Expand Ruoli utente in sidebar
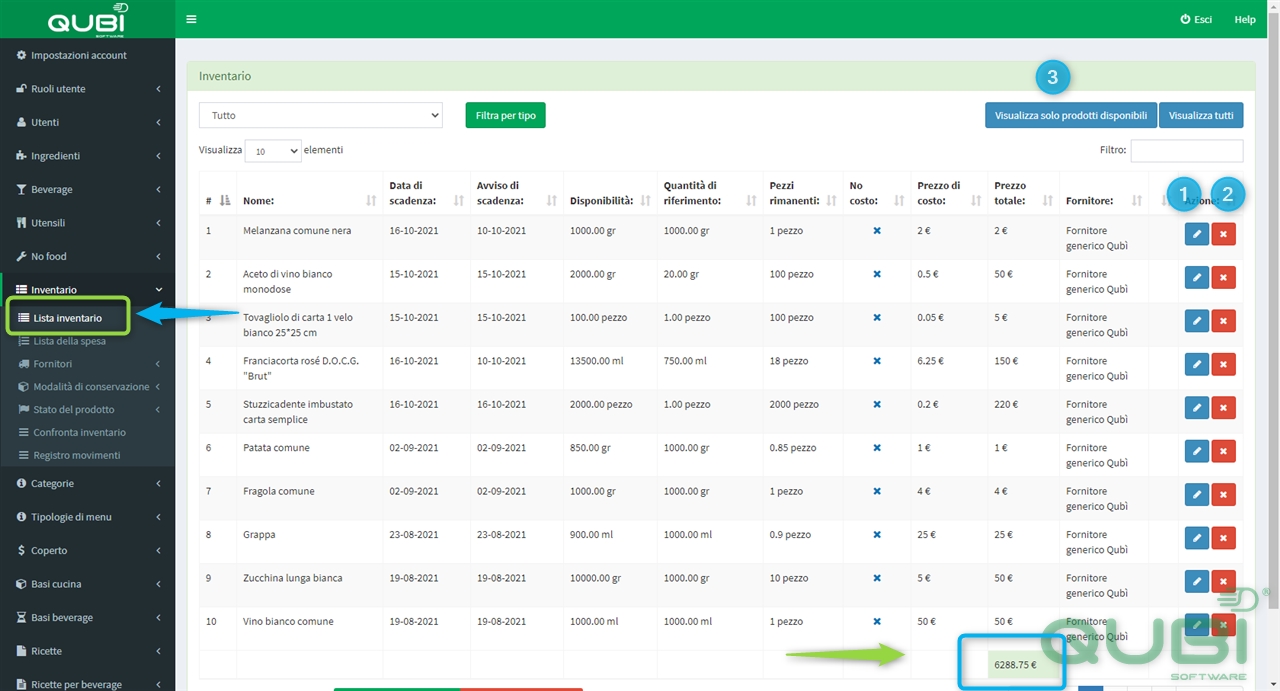The width and height of the screenshot is (1280, 691). click(x=88, y=89)
